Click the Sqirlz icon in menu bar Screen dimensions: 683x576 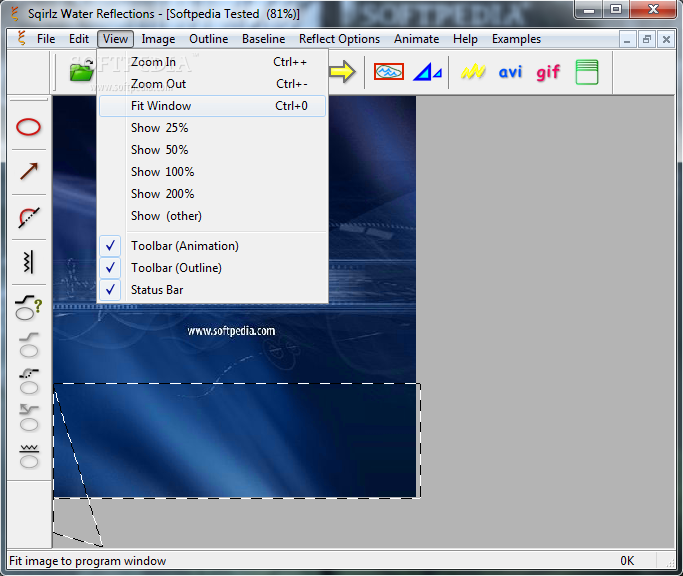pyautogui.click(x=21, y=38)
